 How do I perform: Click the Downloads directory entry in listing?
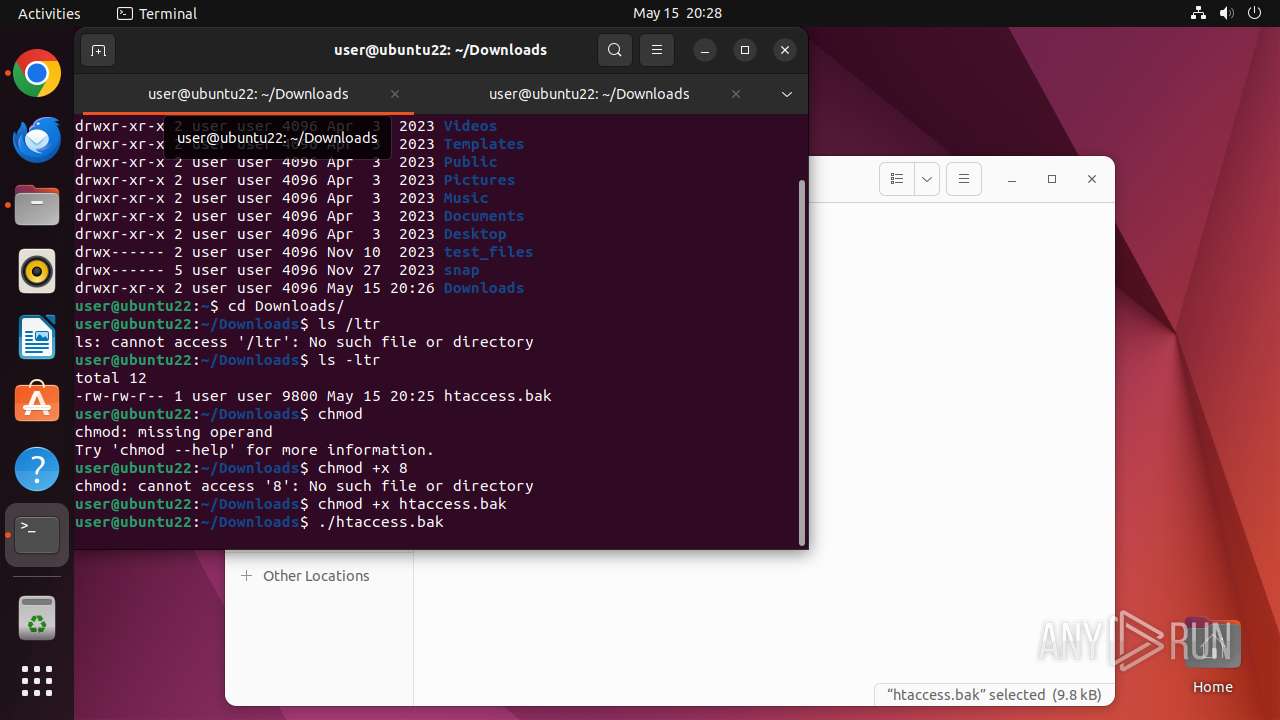484,288
